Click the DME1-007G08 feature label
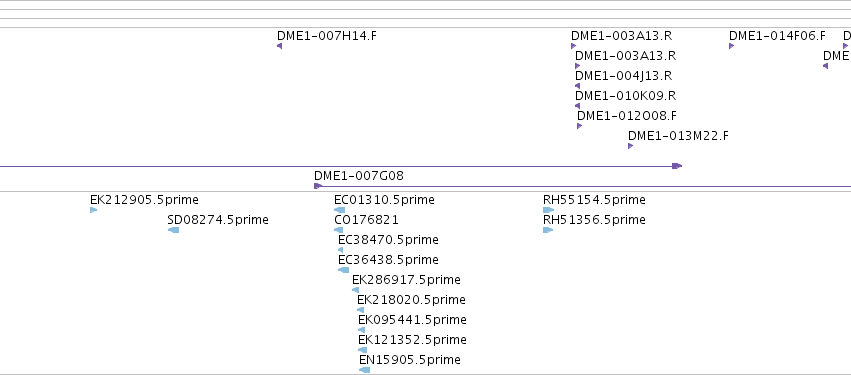This screenshot has width=851, height=375. [x=359, y=176]
